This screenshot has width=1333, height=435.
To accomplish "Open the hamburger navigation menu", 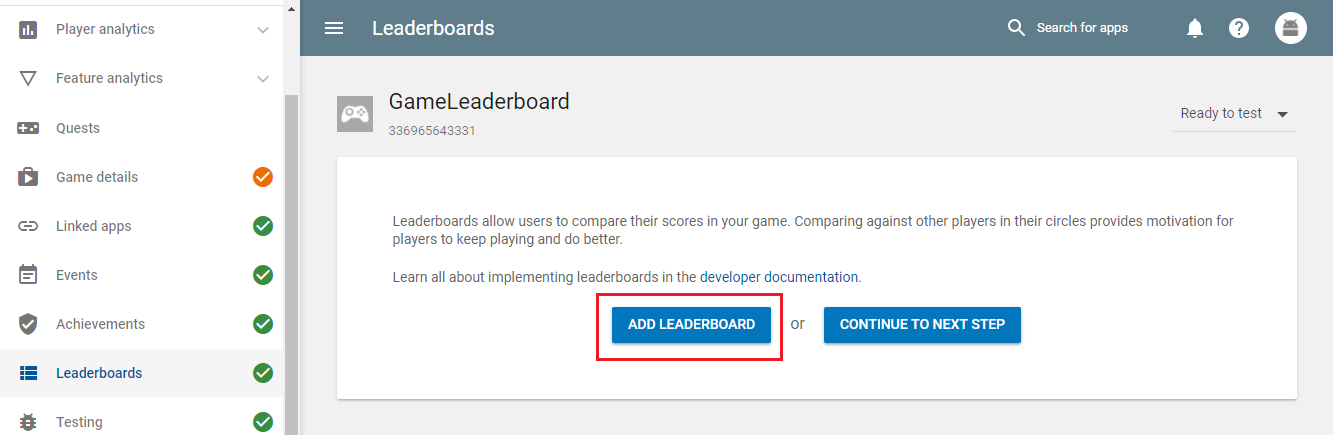I will (334, 28).
